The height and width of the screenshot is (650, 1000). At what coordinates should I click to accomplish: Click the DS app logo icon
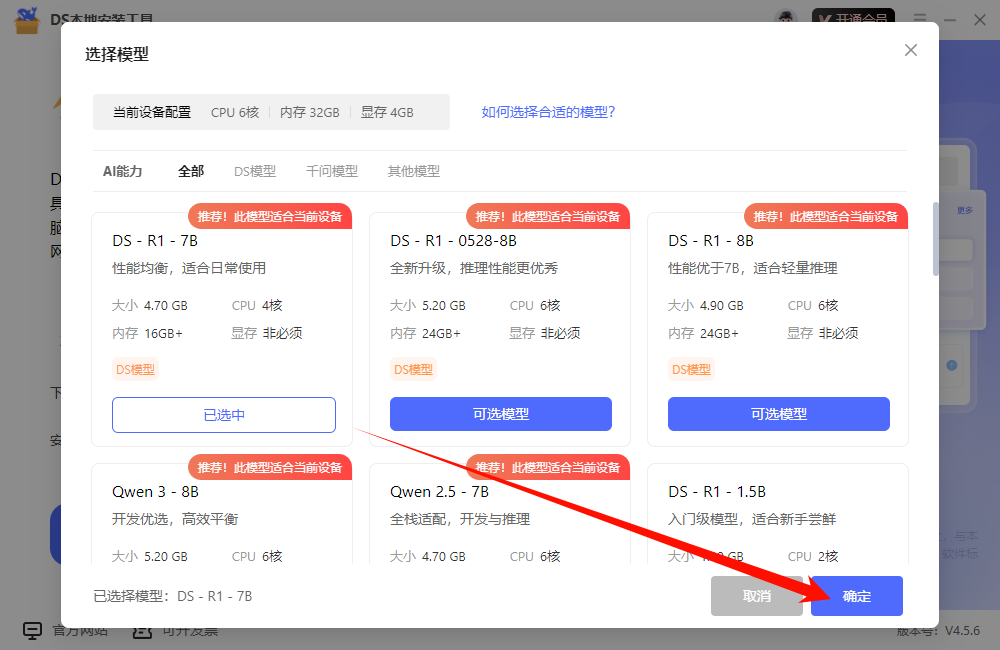point(26,19)
